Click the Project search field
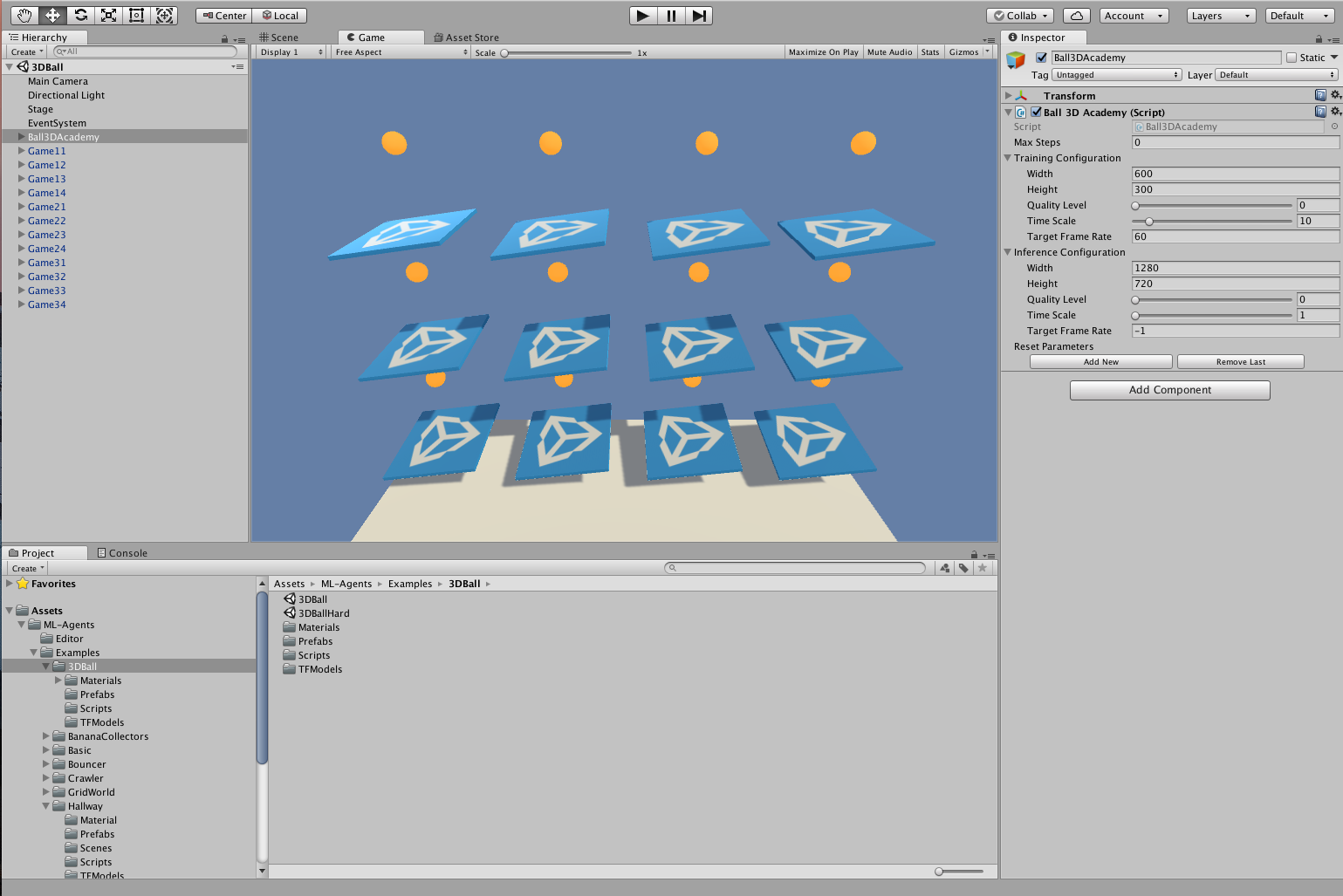The width and height of the screenshot is (1343, 896). coord(794,568)
